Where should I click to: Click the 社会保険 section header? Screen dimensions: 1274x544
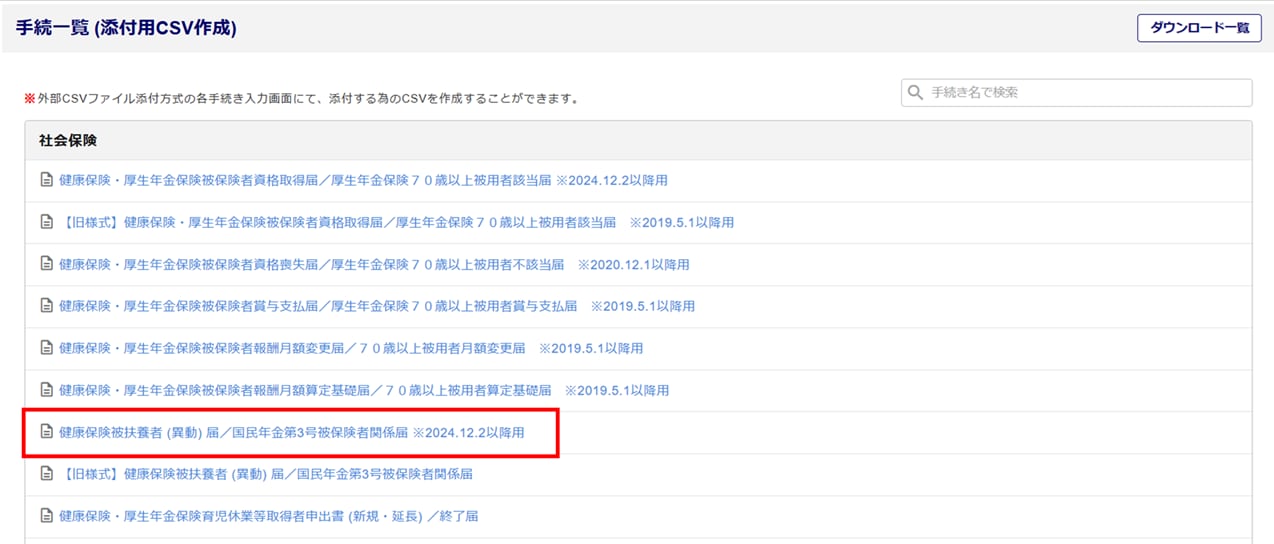point(638,140)
